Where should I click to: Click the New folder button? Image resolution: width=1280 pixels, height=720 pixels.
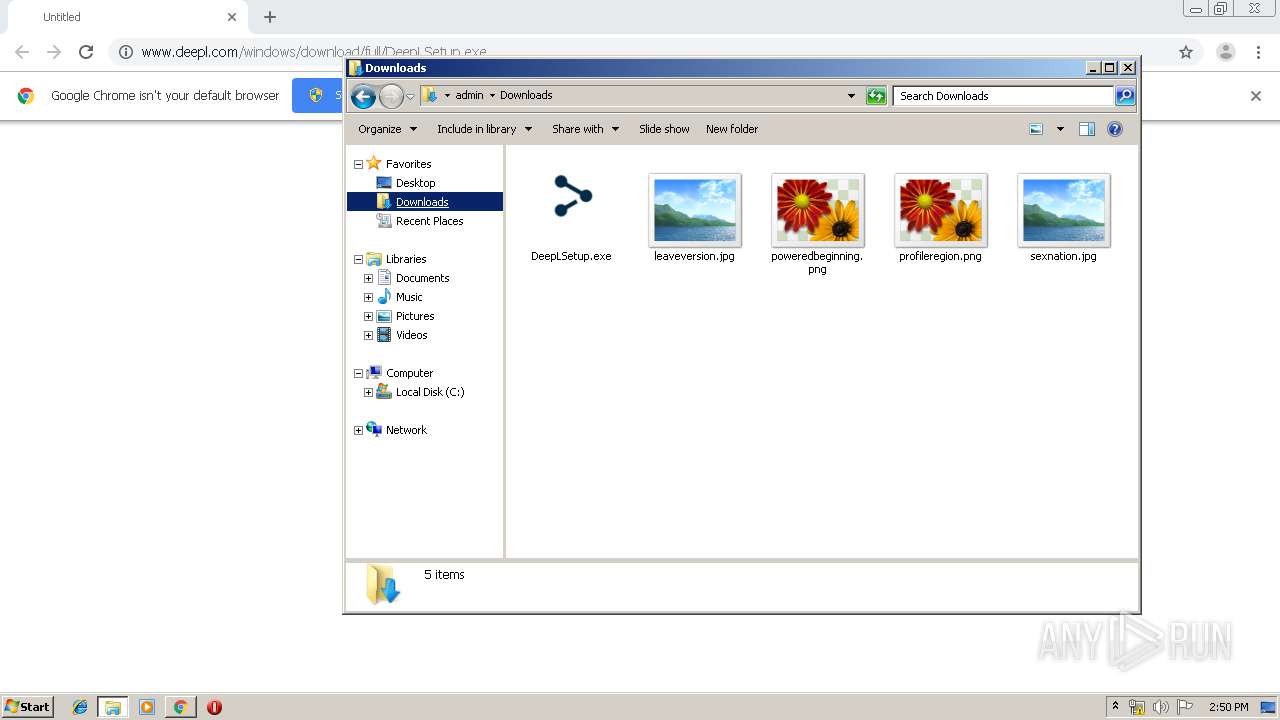pos(732,129)
